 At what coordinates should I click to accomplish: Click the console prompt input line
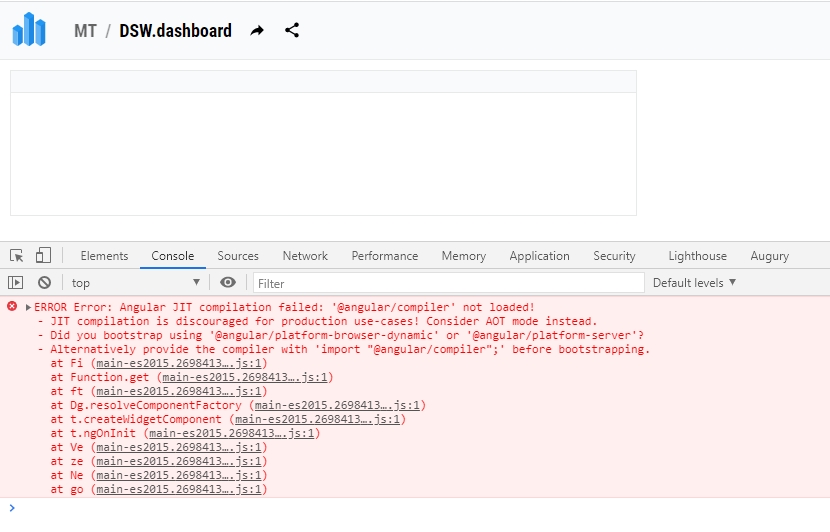pos(415,508)
